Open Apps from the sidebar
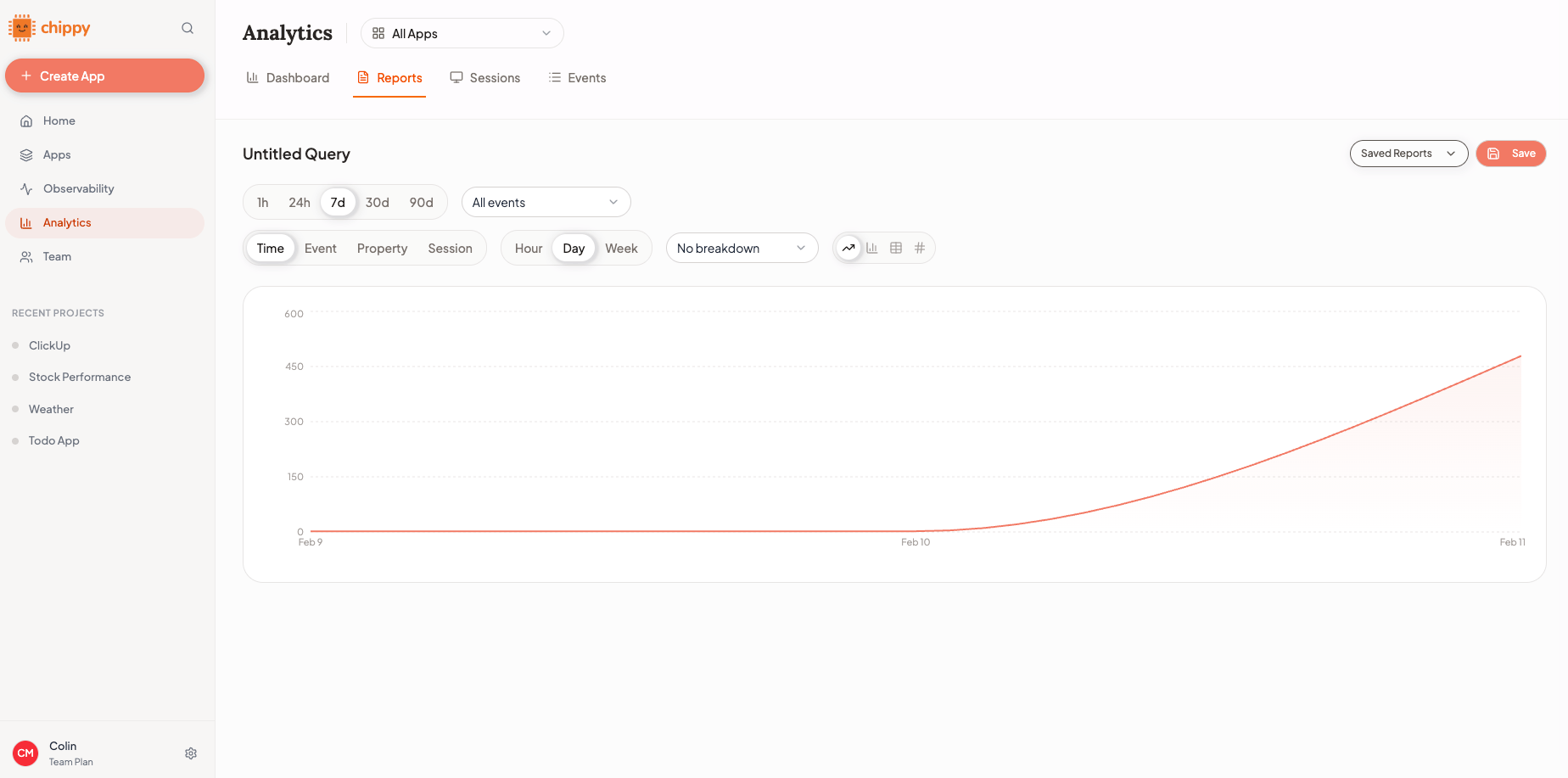This screenshot has width=1568, height=778. click(104, 155)
